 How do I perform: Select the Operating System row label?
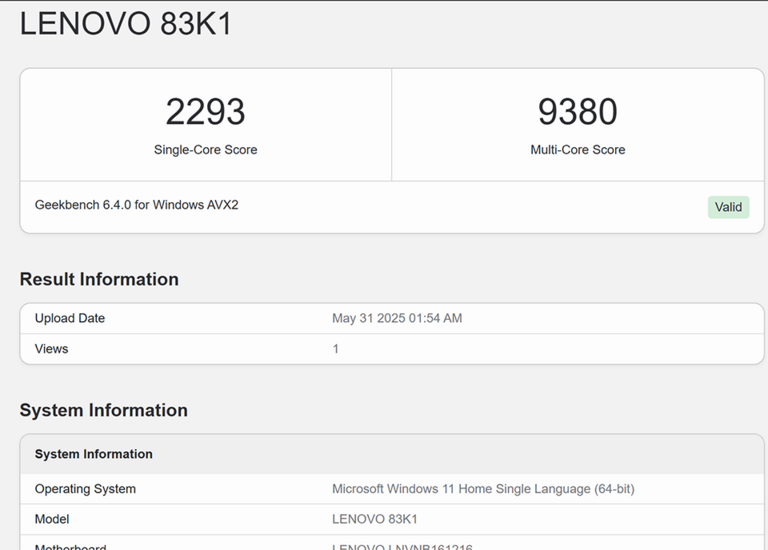tap(85, 489)
